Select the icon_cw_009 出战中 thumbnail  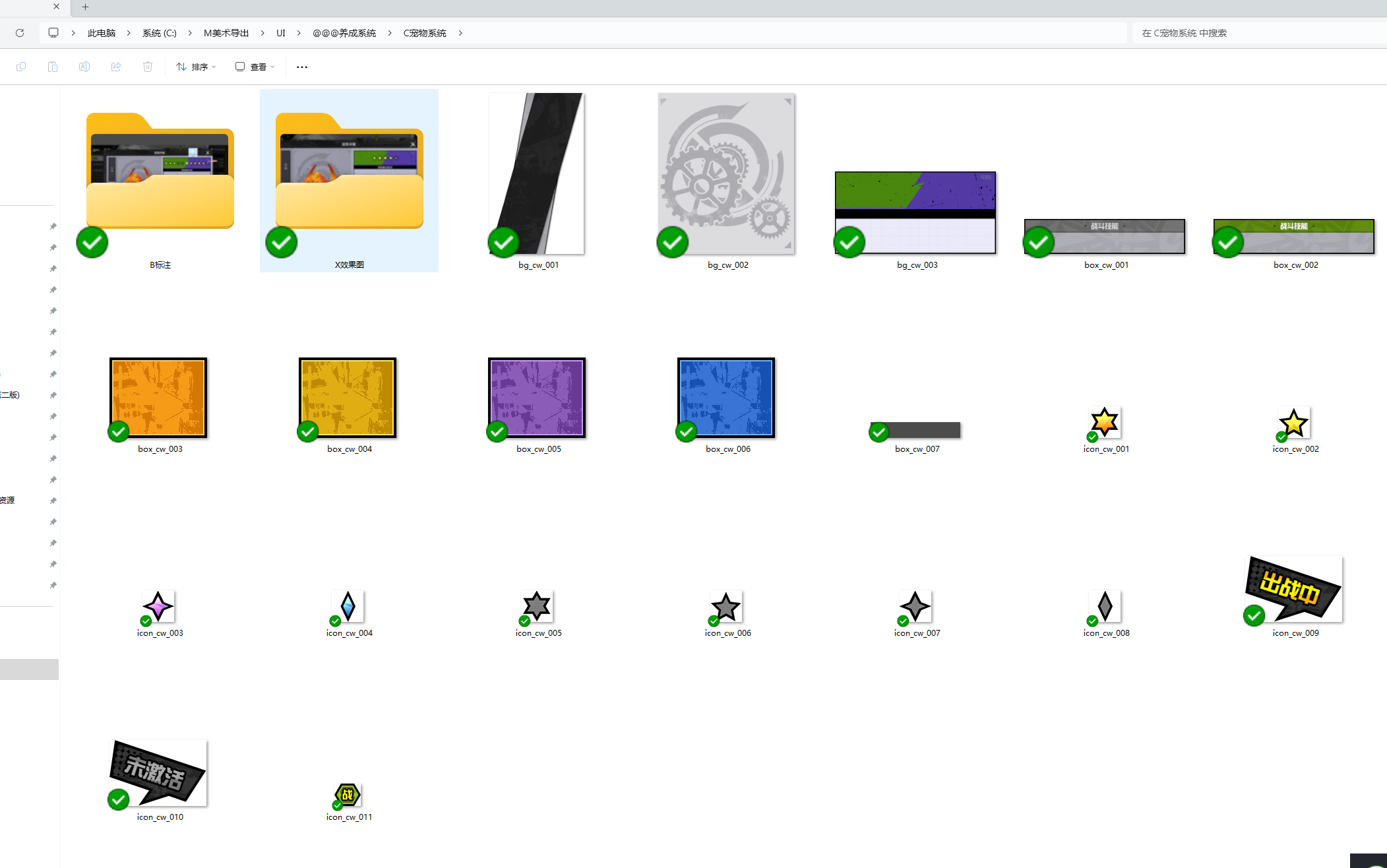pyautogui.click(x=1293, y=589)
